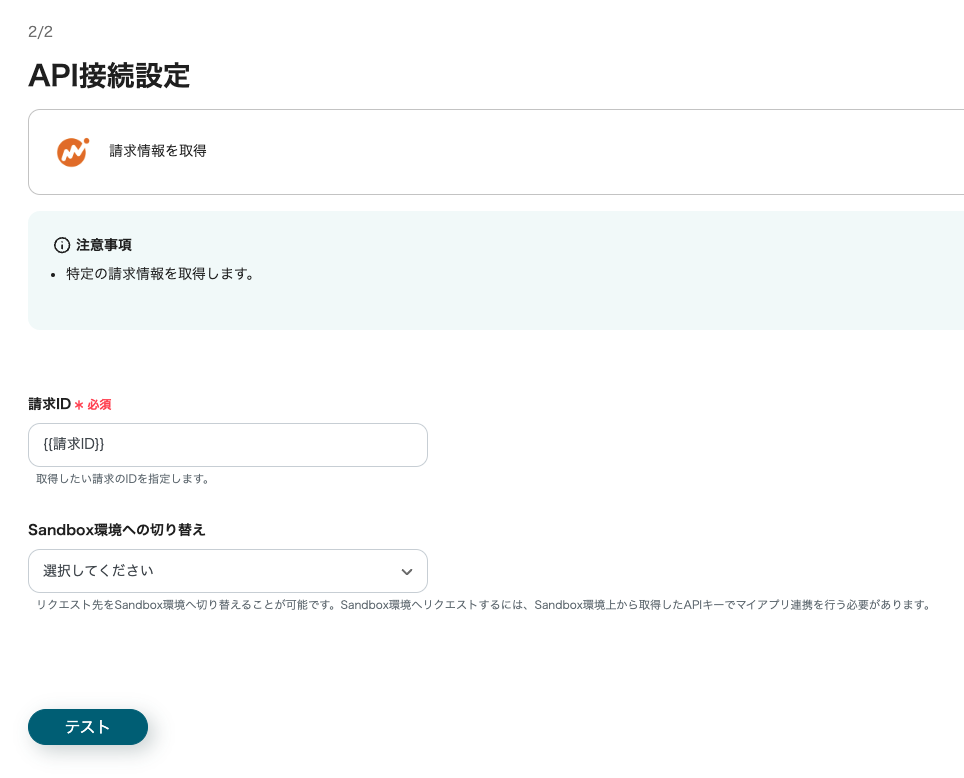Click the 取得したい請求のIDを指定します。 hint text

(123, 478)
